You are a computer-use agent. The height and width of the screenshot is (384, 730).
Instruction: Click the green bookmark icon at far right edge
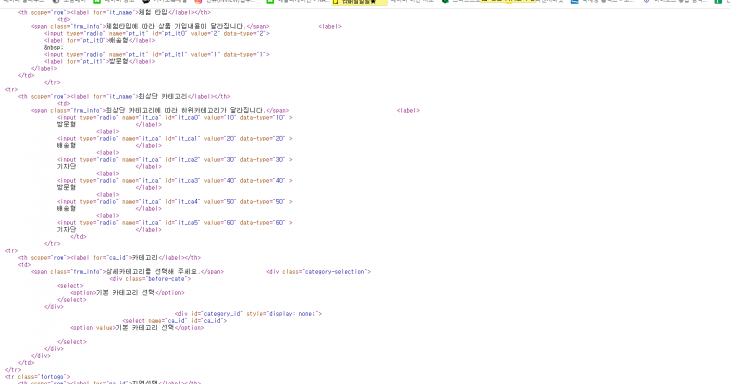tap(718, 1)
